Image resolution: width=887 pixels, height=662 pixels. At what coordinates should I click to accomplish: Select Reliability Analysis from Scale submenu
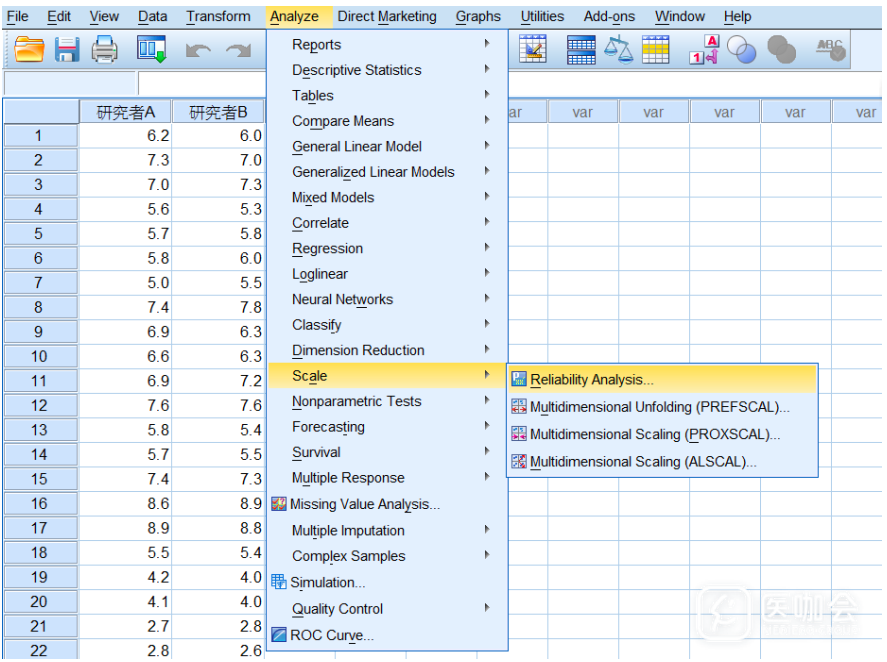tap(591, 380)
